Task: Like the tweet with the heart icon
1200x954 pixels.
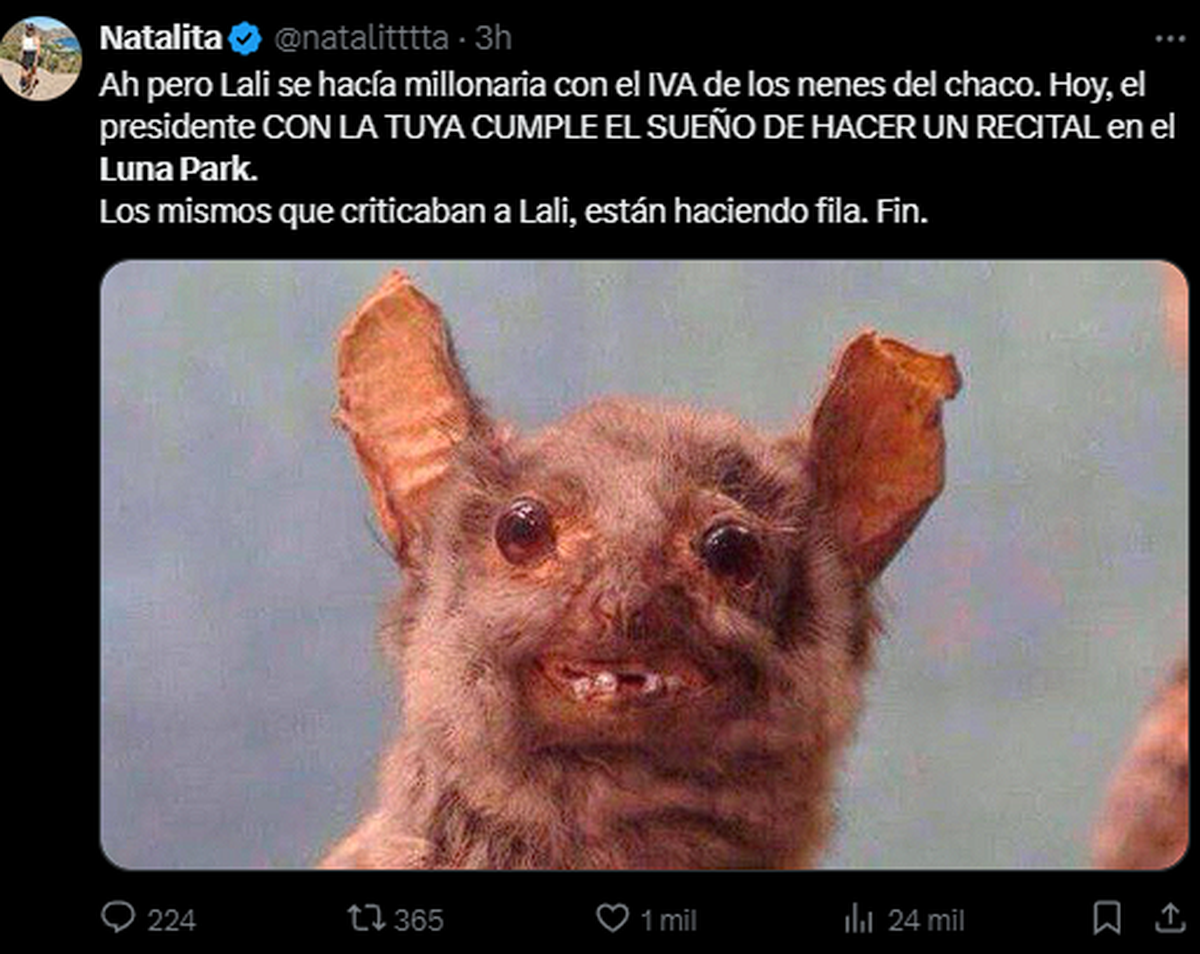Action: (612, 918)
